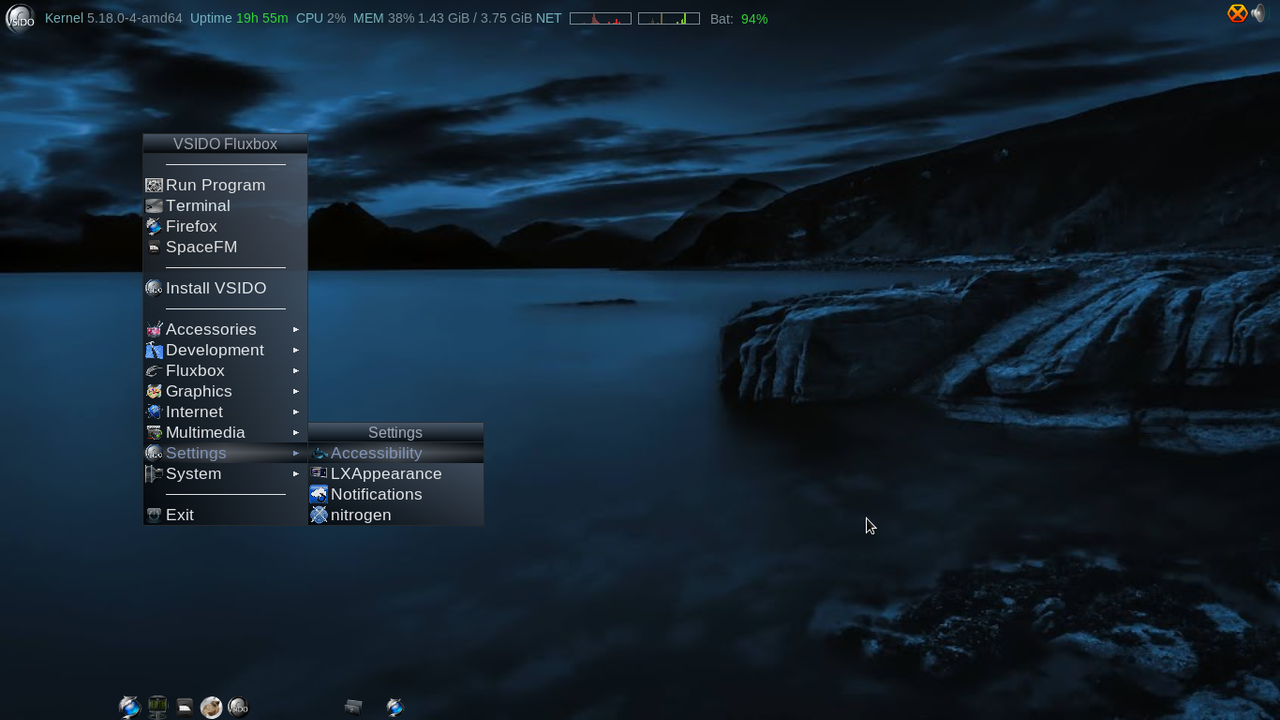The height and width of the screenshot is (720, 1280).
Task: Open SpaceFM file manager from the menu
Action: [x=225, y=247]
